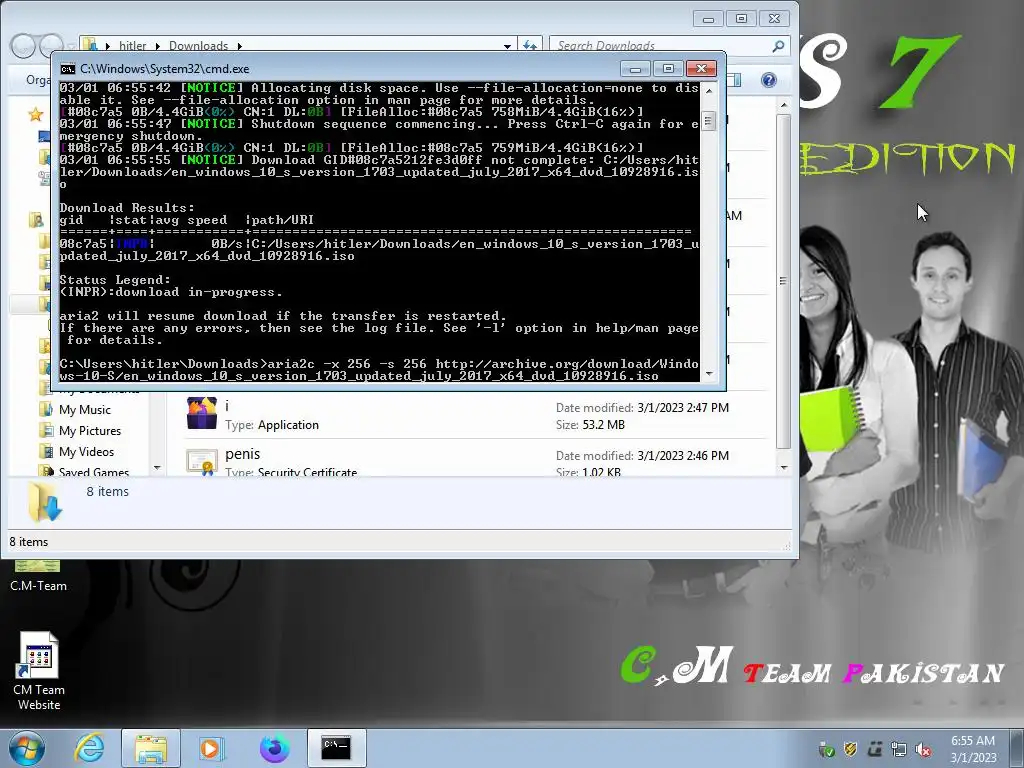Click the muted volume tray icon
This screenshot has width=1024, height=768.
click(x=923, y=749)
